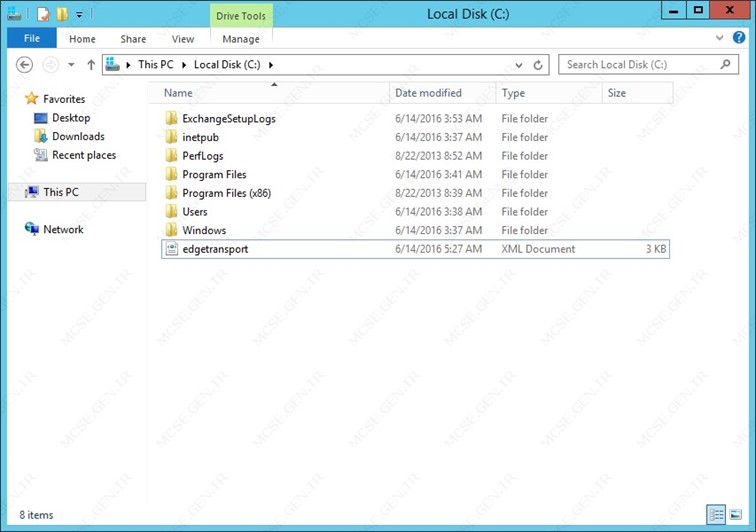756x532 pixels.
Task: Switch to Large icons view in status bar
Action: (736, 515)
